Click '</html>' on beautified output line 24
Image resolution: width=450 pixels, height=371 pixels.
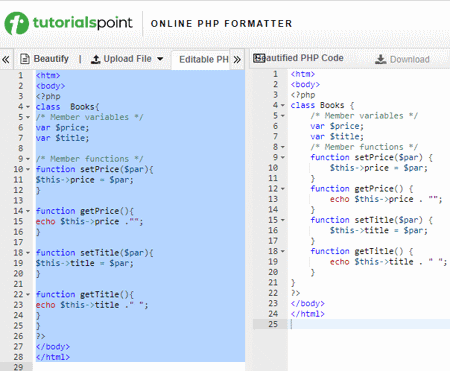click(x=307, y=314)
